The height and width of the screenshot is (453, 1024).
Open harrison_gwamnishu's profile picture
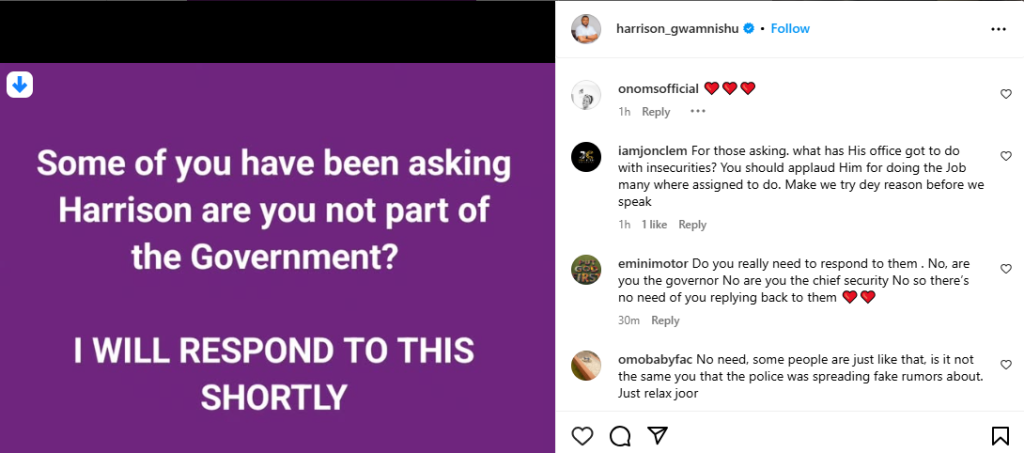tap(586, 29)
